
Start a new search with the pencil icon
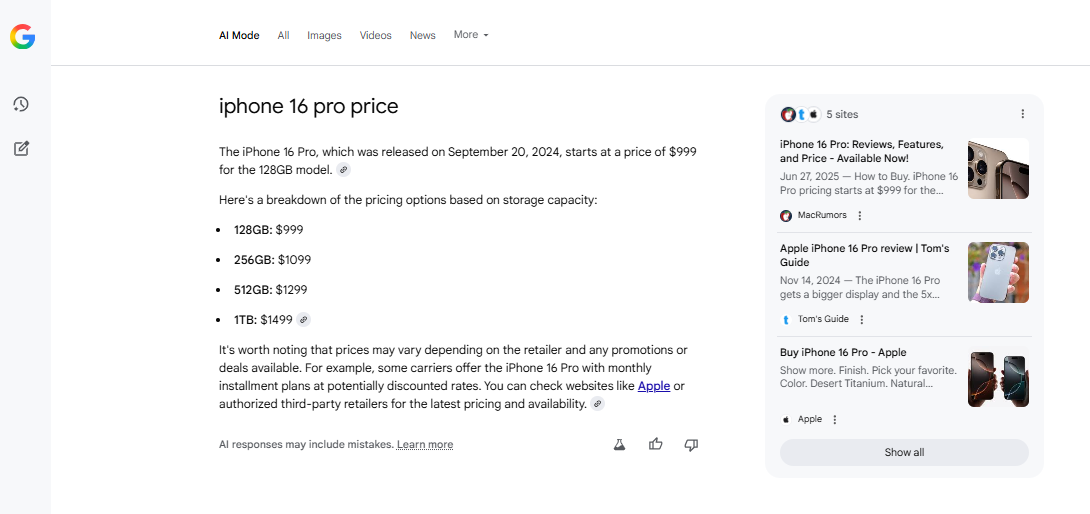click(x=22, y=148)
